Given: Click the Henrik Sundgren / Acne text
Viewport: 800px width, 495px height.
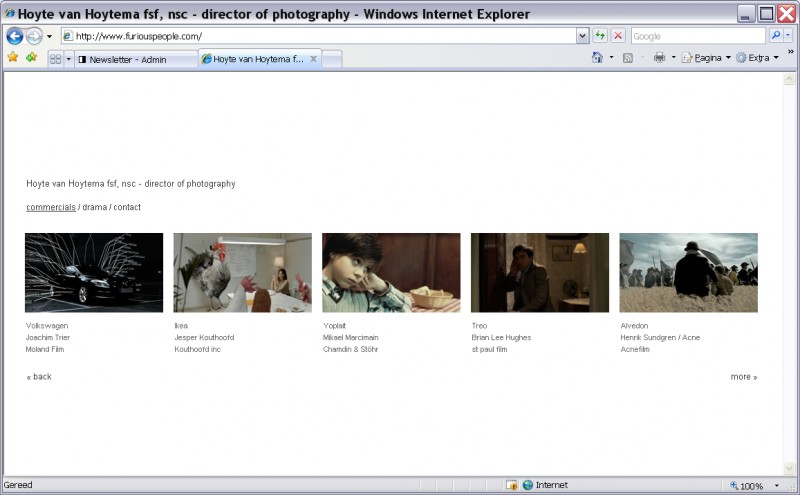Looking at the screenshot, I should click(x=660, y=337).
